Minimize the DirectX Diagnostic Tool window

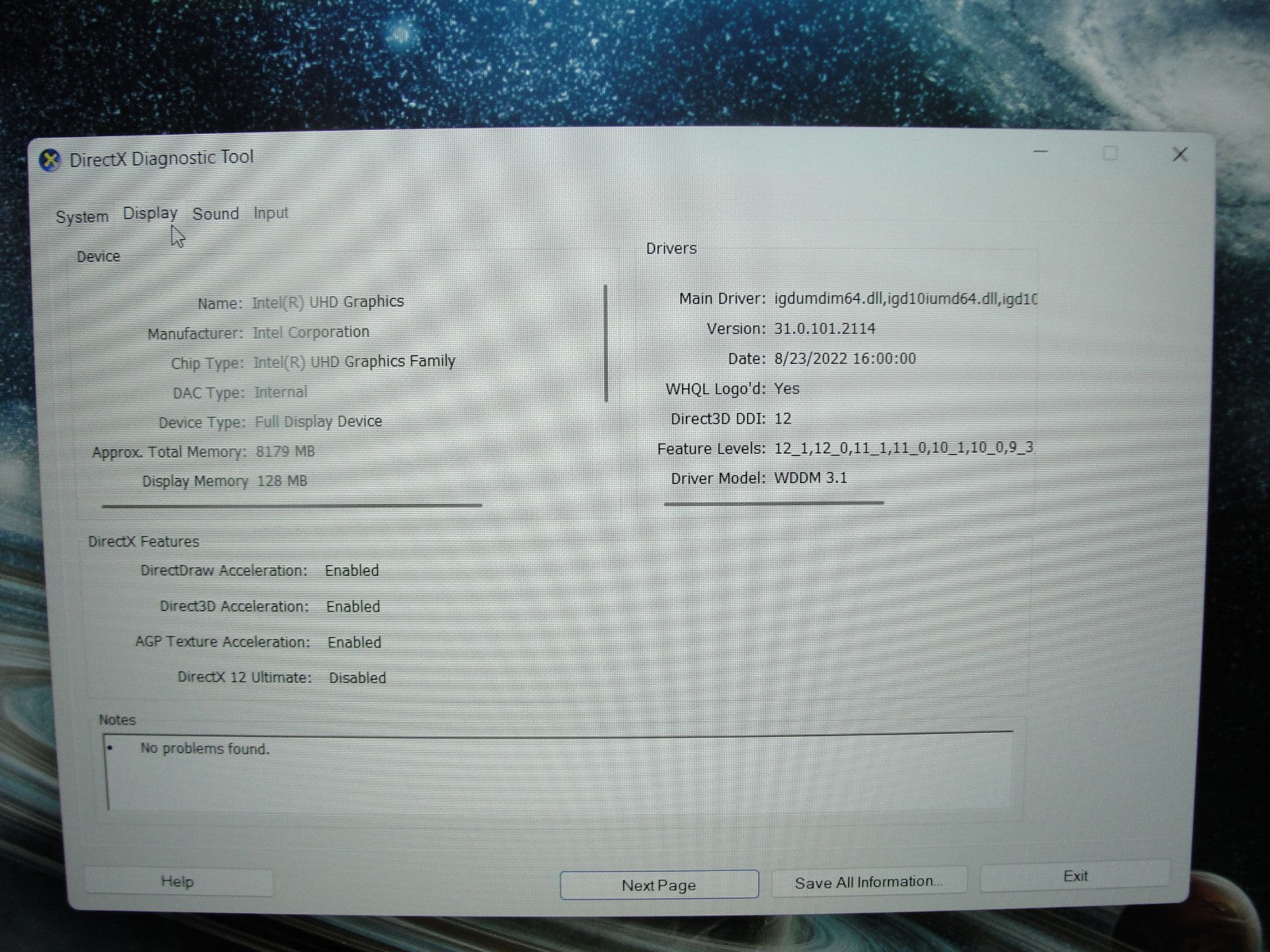[1041, 152]
